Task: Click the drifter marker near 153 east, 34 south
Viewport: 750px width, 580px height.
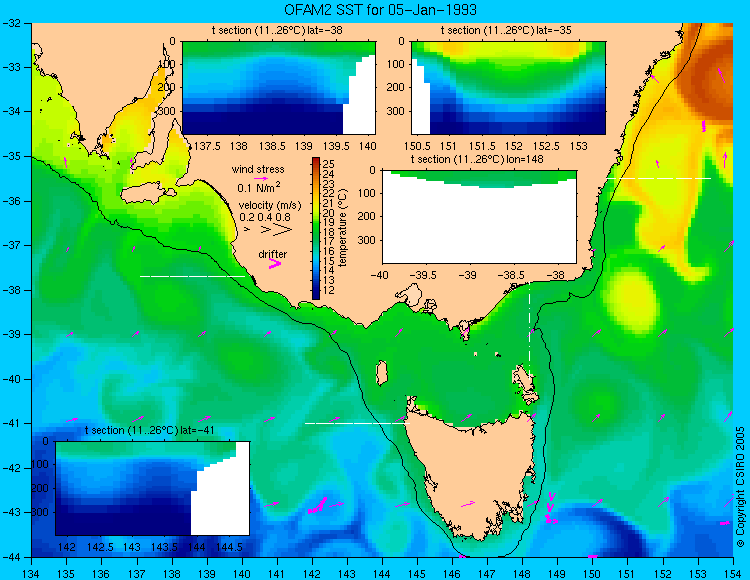Action: click(x=704, y=126)
